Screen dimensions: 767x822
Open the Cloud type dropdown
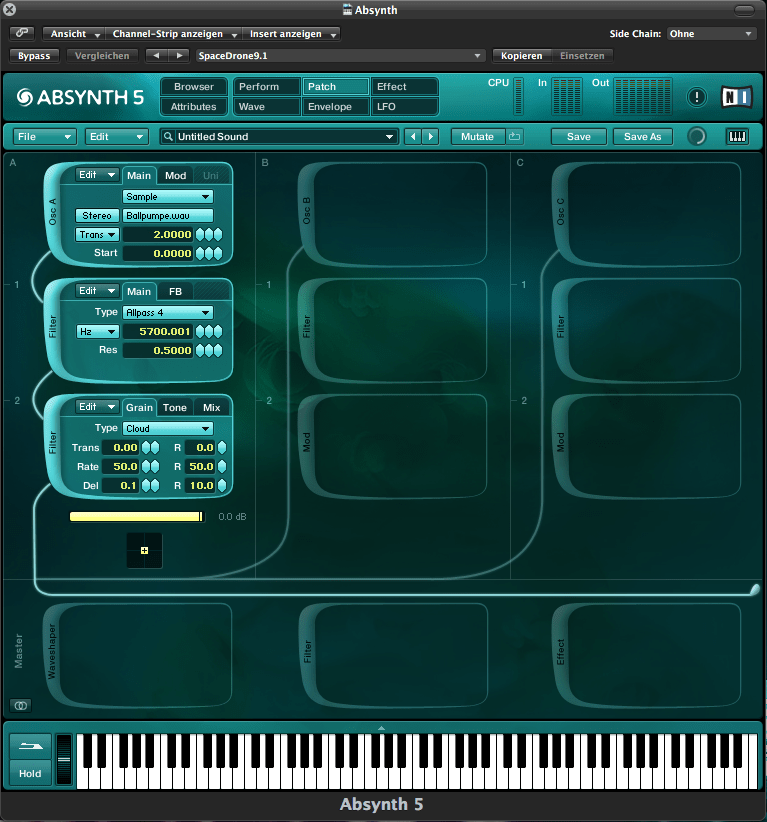(x=167, y=428)
